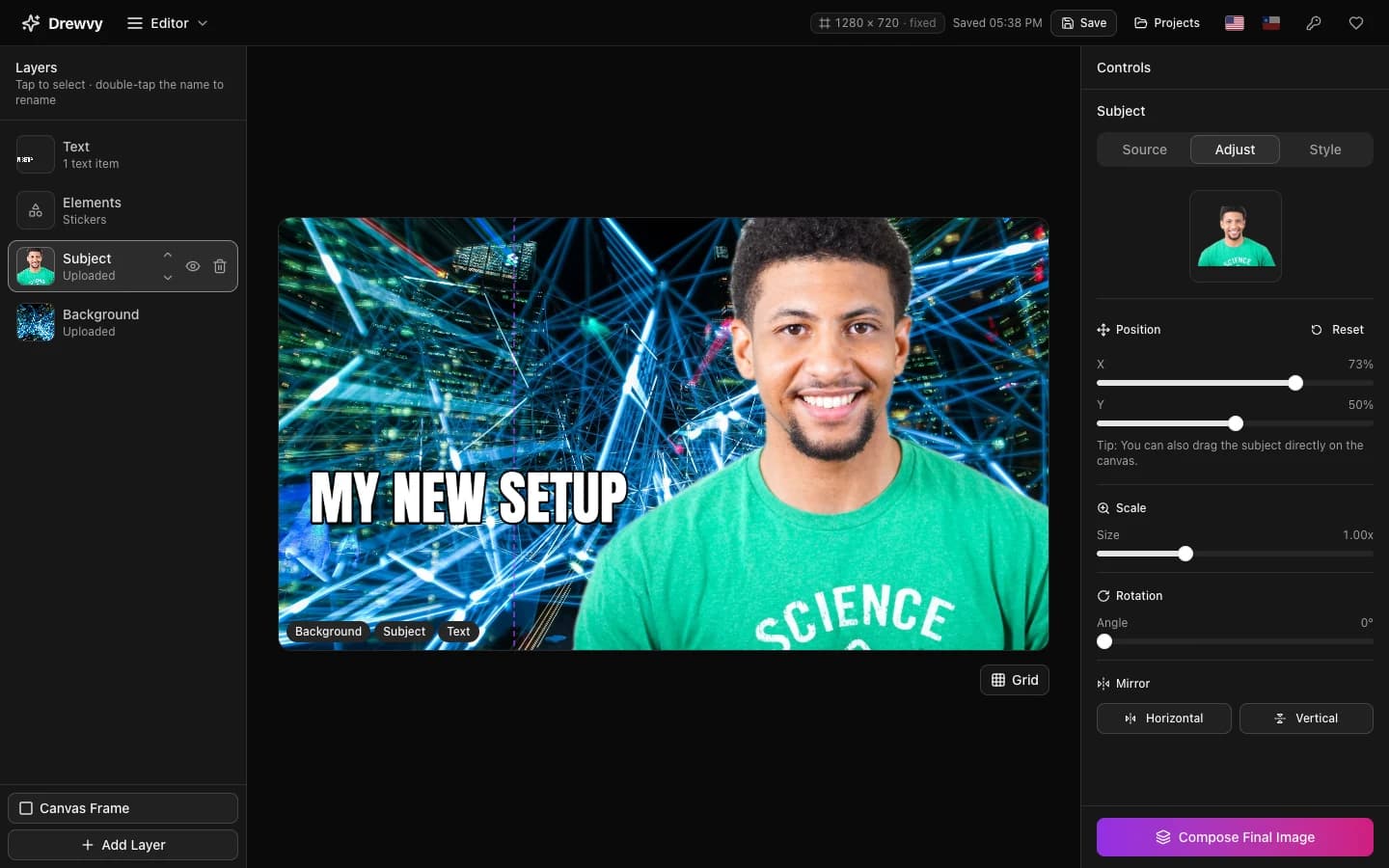
Task: Switch to the Source tab
Action: pyautogui.click(x=1144, y=149)
